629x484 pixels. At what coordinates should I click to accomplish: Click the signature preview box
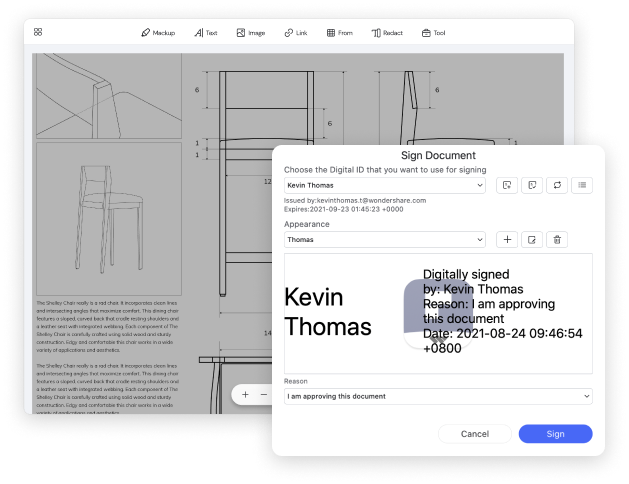click(x=438, y=314)
